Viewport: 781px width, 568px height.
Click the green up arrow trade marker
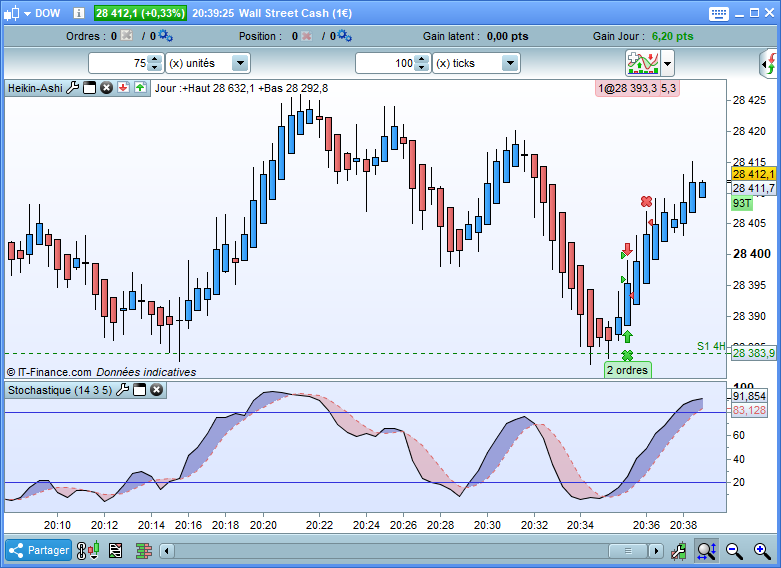(628, 336)
